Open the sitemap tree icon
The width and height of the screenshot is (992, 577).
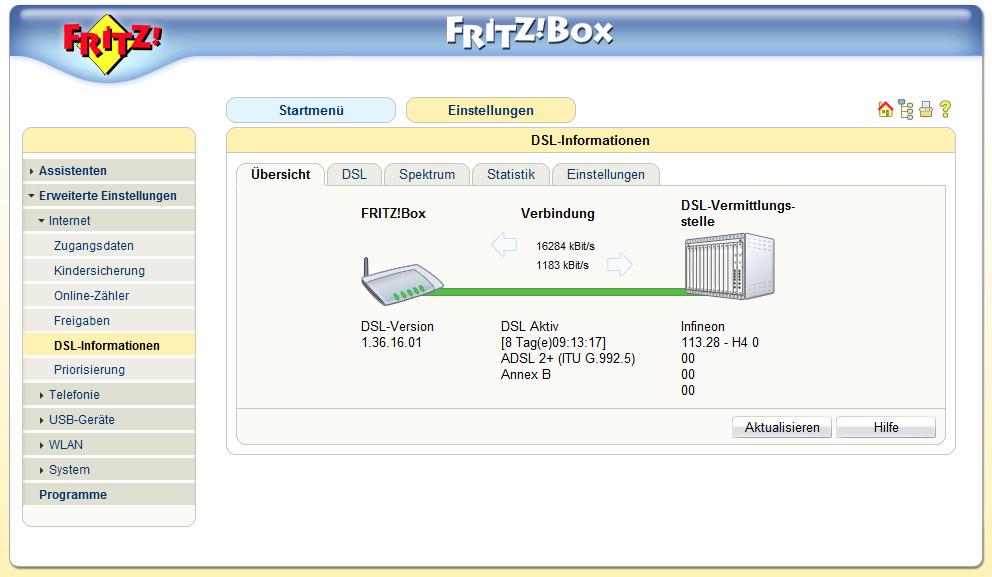coord(906,109)
